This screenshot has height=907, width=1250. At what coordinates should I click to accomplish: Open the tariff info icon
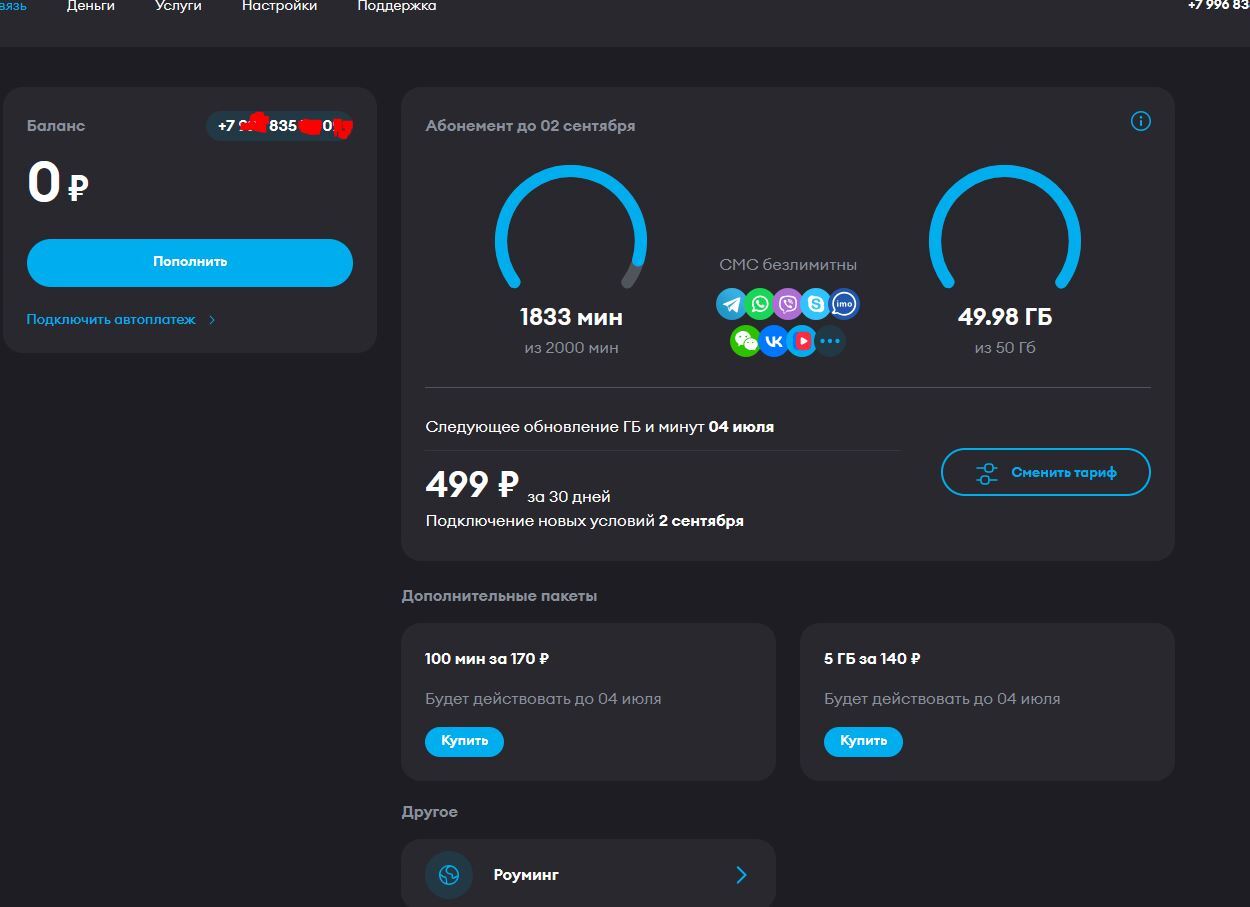(1140, 121)
